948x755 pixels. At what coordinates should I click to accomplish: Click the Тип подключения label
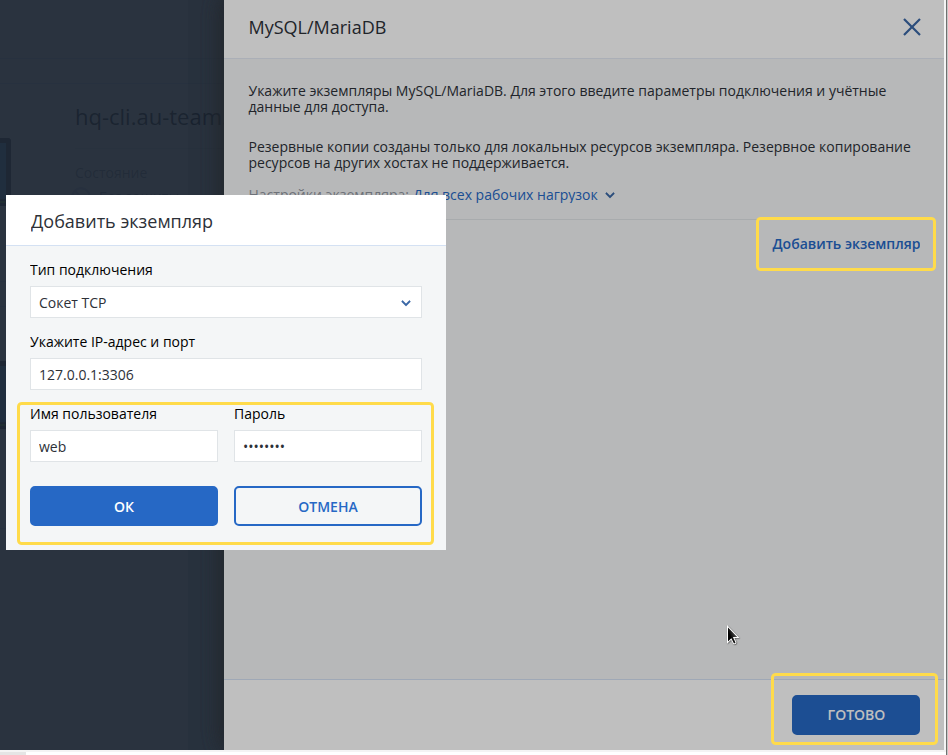(x=91, y=270)
